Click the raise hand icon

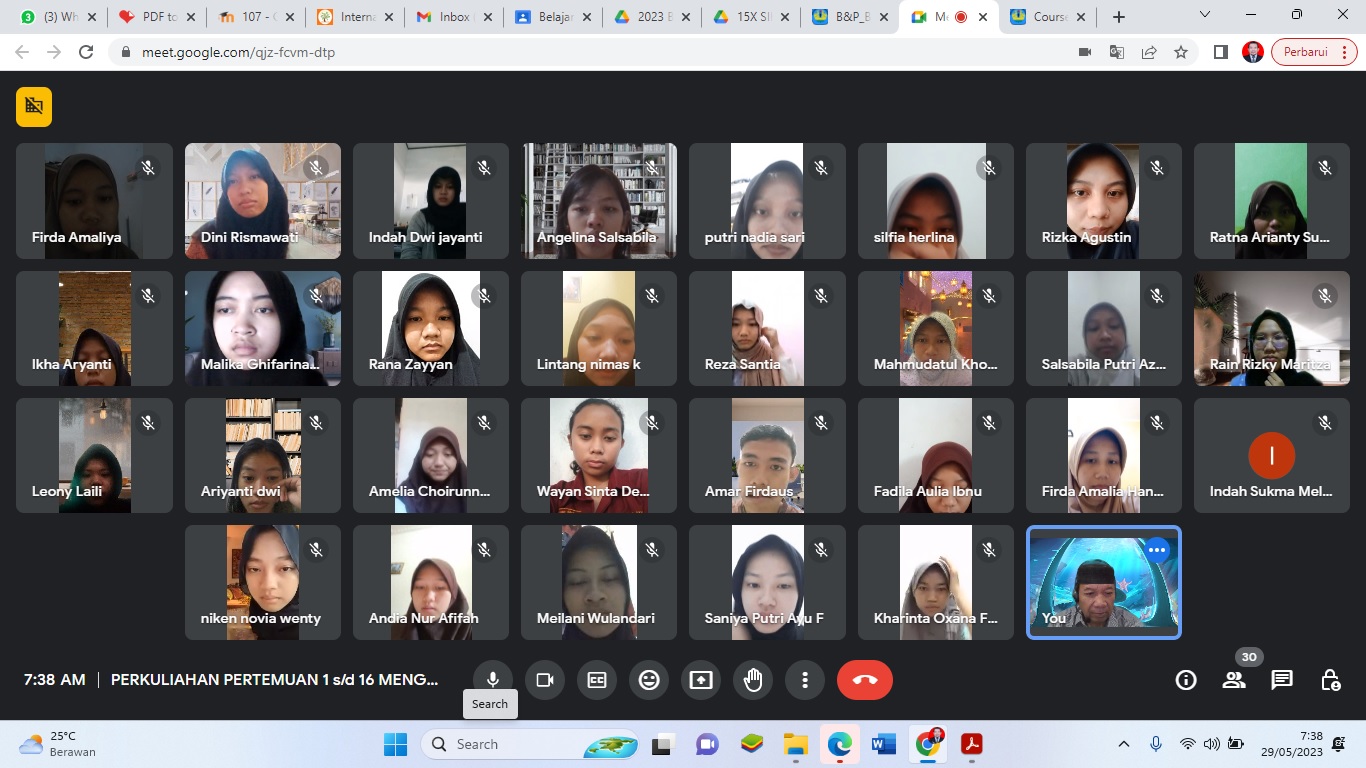click(x=753, y=680)
